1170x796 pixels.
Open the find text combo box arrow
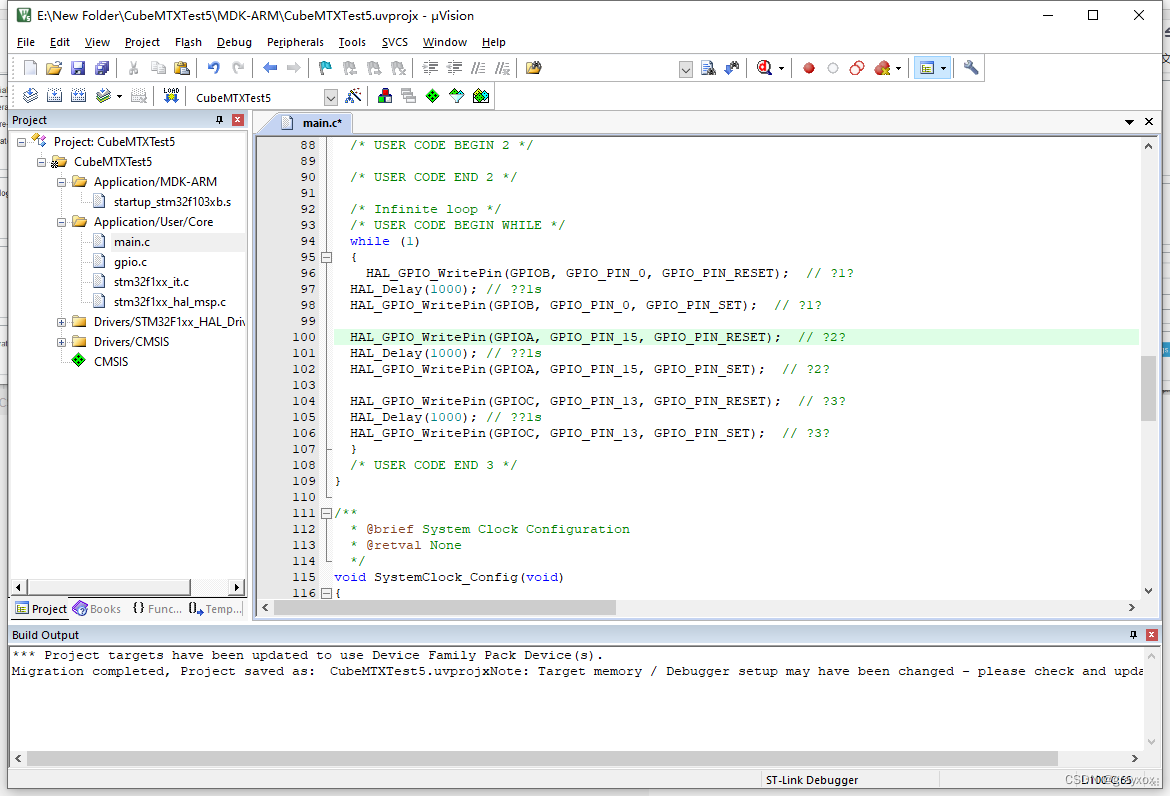[x=686, y=69]
